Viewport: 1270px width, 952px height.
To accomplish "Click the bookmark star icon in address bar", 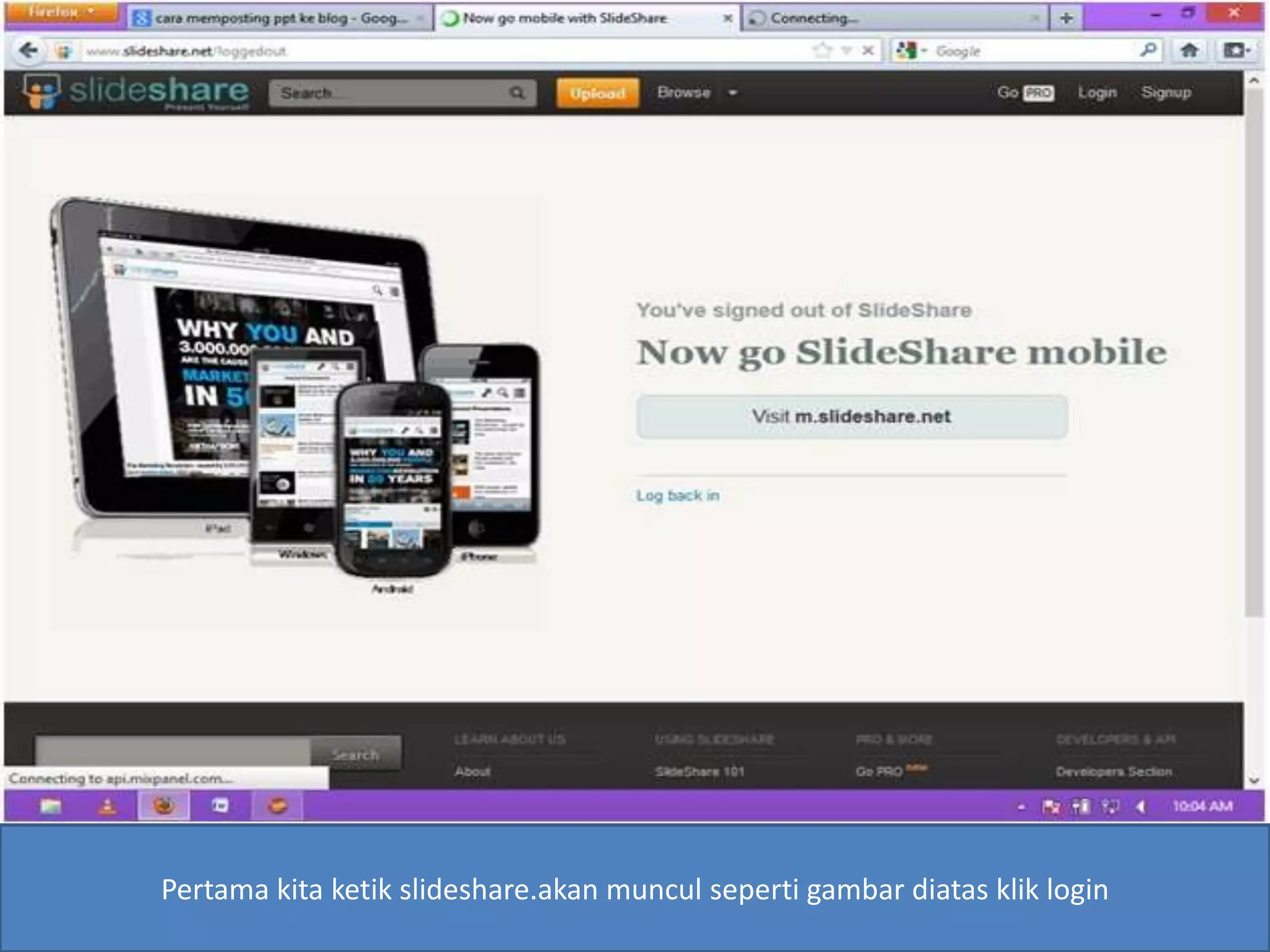I will pyautogui.click(x=822, y=50).
